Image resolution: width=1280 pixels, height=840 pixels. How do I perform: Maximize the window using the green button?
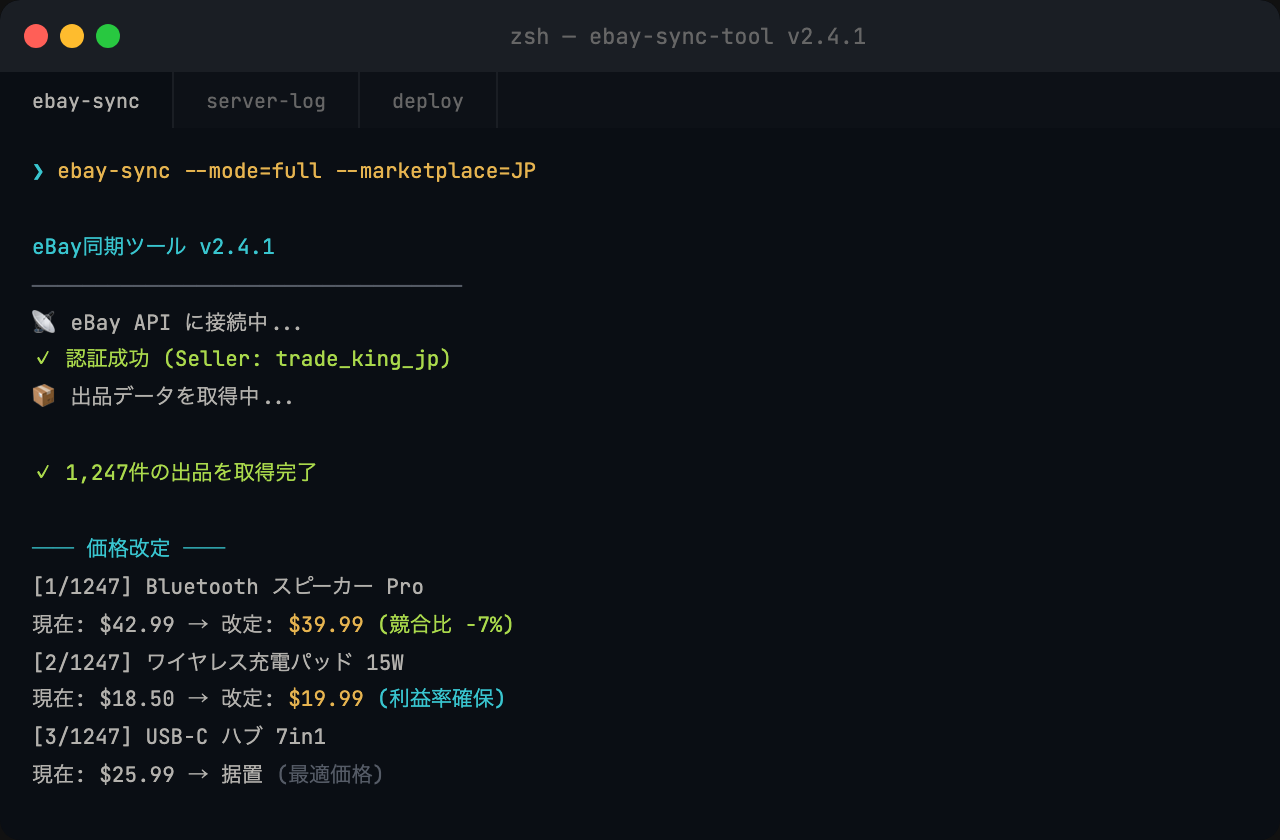click(108, 36)
